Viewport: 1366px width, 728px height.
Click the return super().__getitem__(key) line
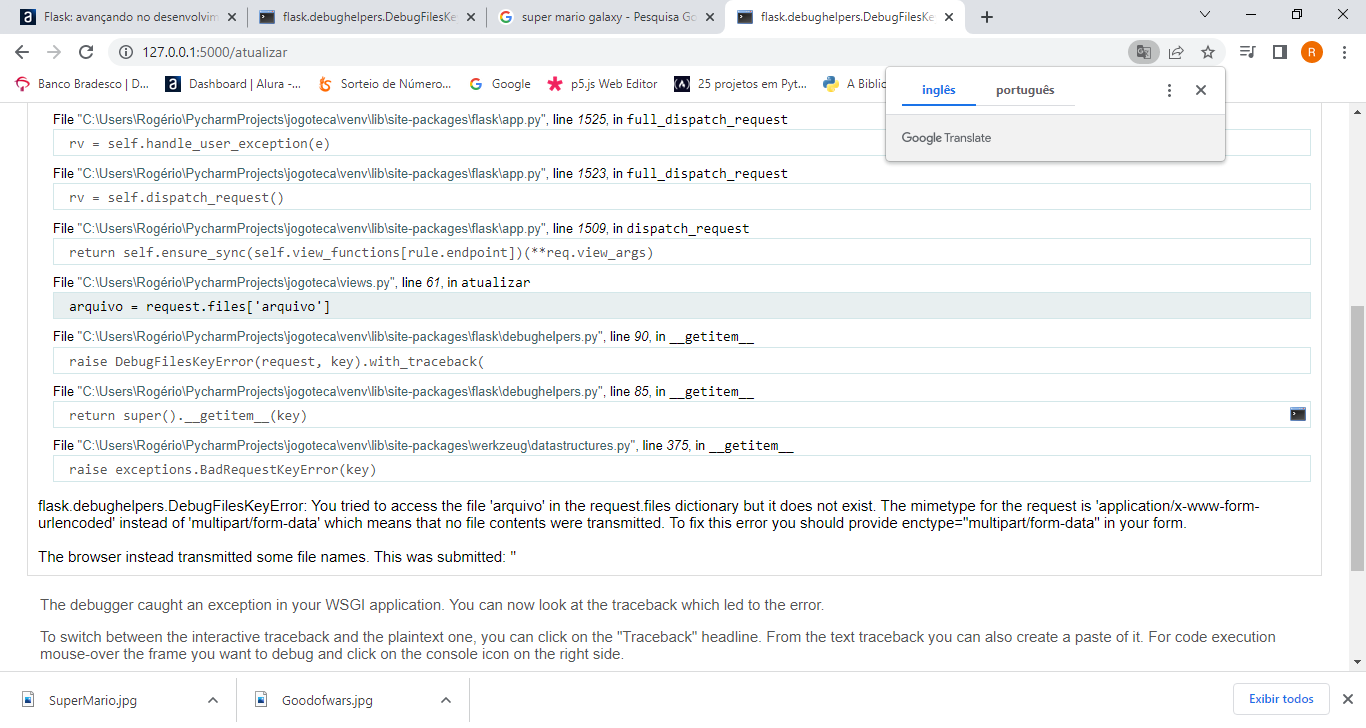[x=682, y=415]
